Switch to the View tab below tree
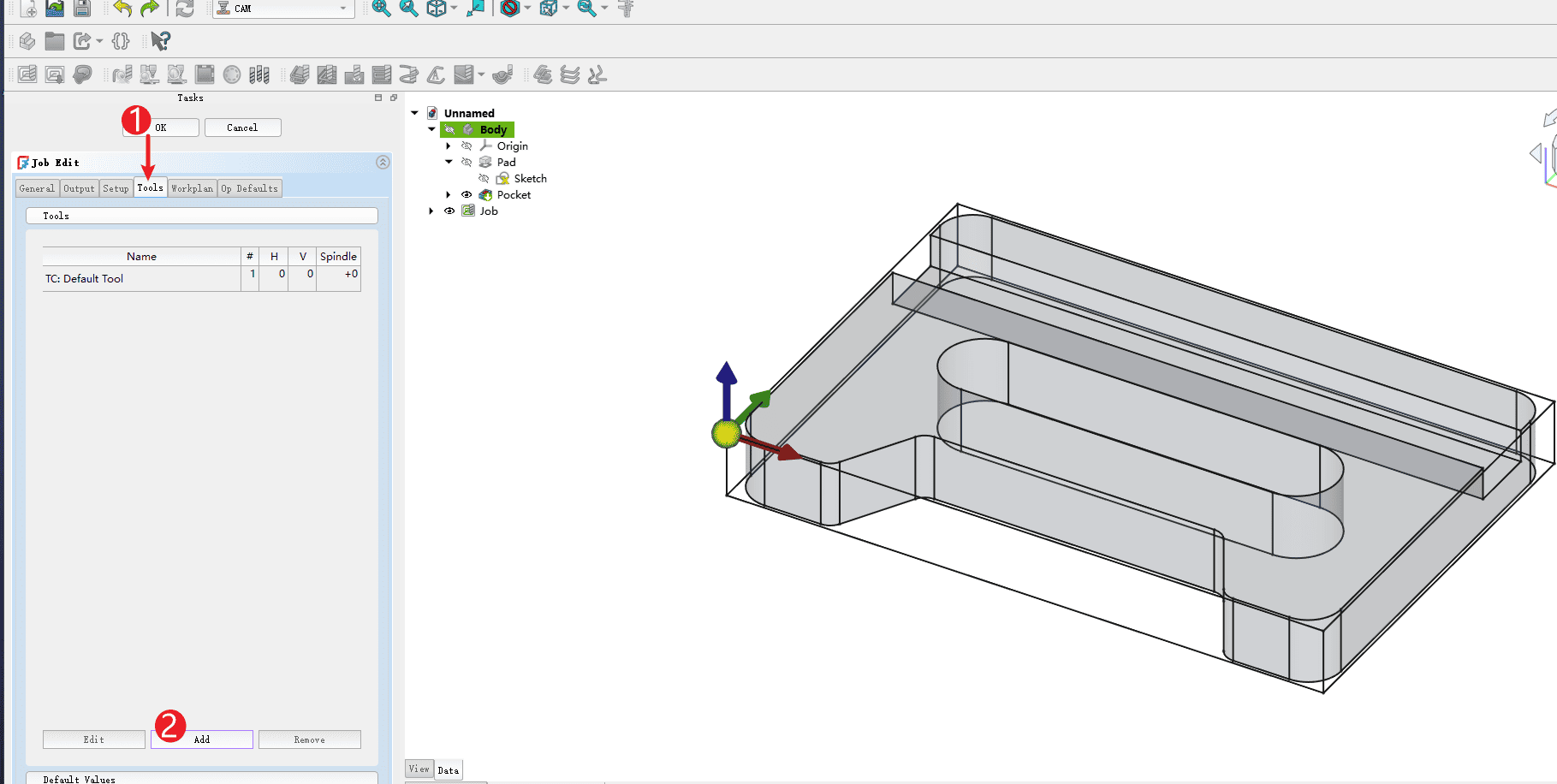The width and height of the screenshot is (1557, 784). coord(419,769)
